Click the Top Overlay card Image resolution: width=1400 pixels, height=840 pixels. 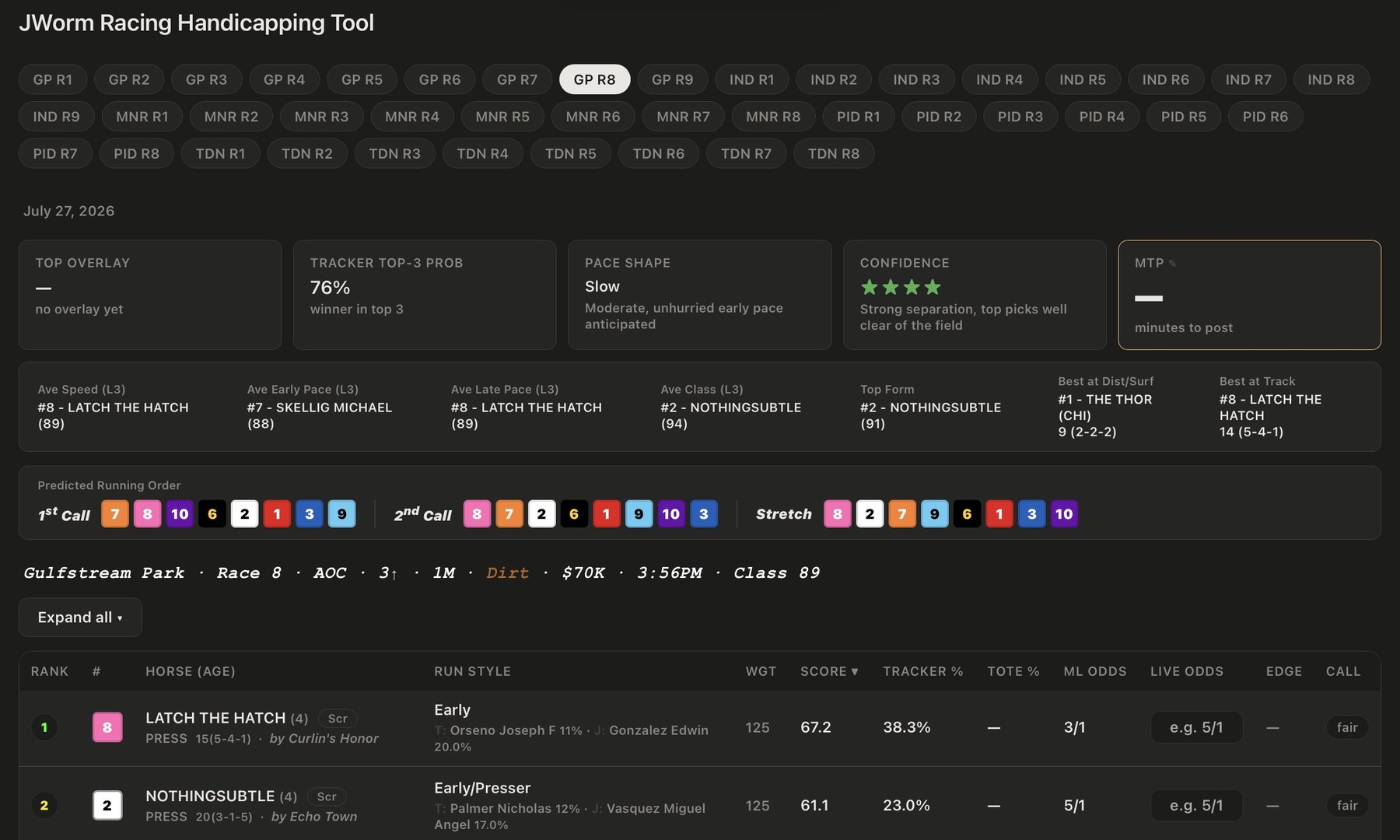click(150, 295)
